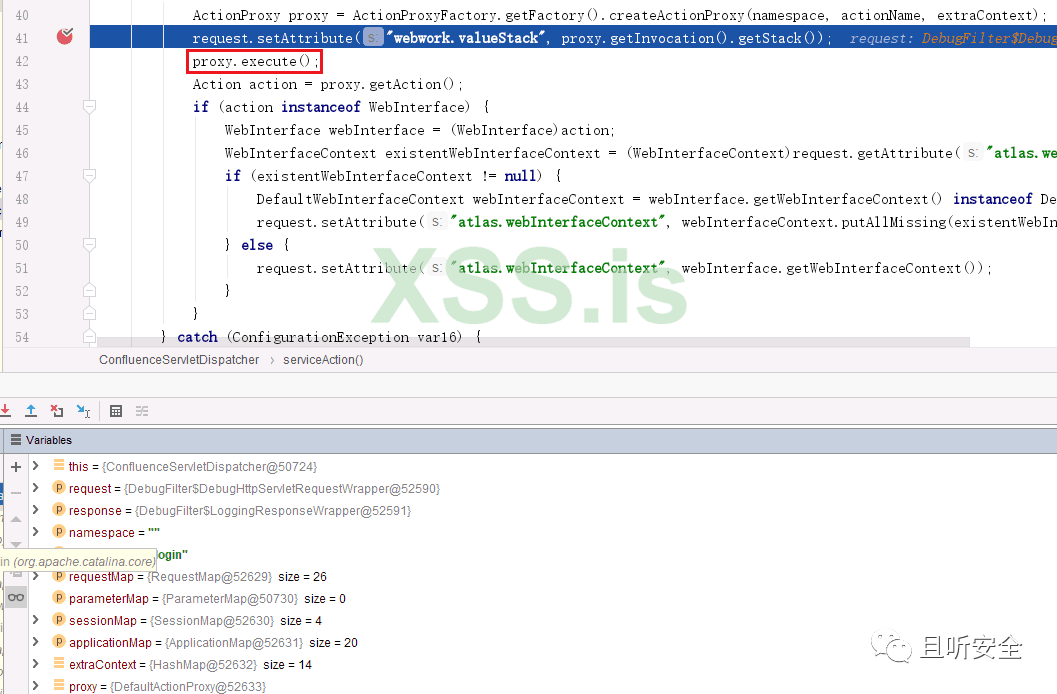
Task: Click the New Watch plus icon
Action: pos(16,466)
